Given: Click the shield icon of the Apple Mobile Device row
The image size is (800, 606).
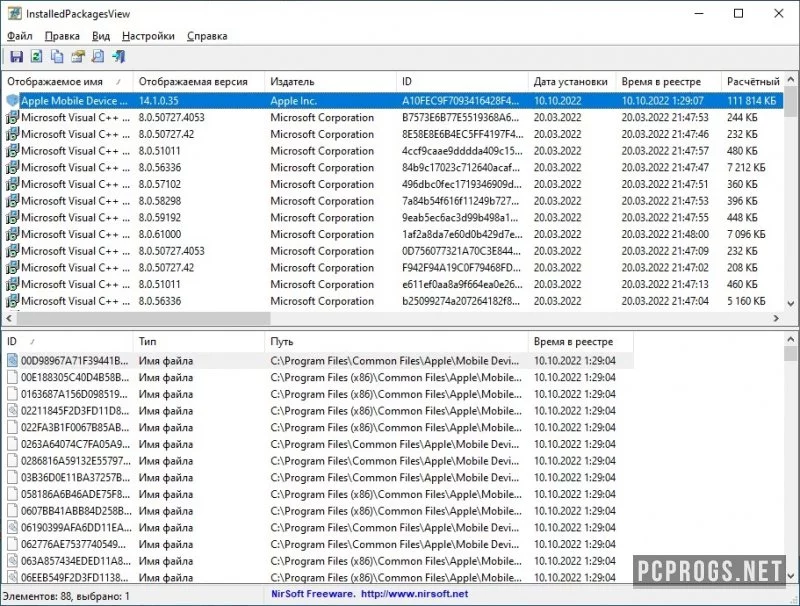Looking at the screenshot, I should (12, 100).
